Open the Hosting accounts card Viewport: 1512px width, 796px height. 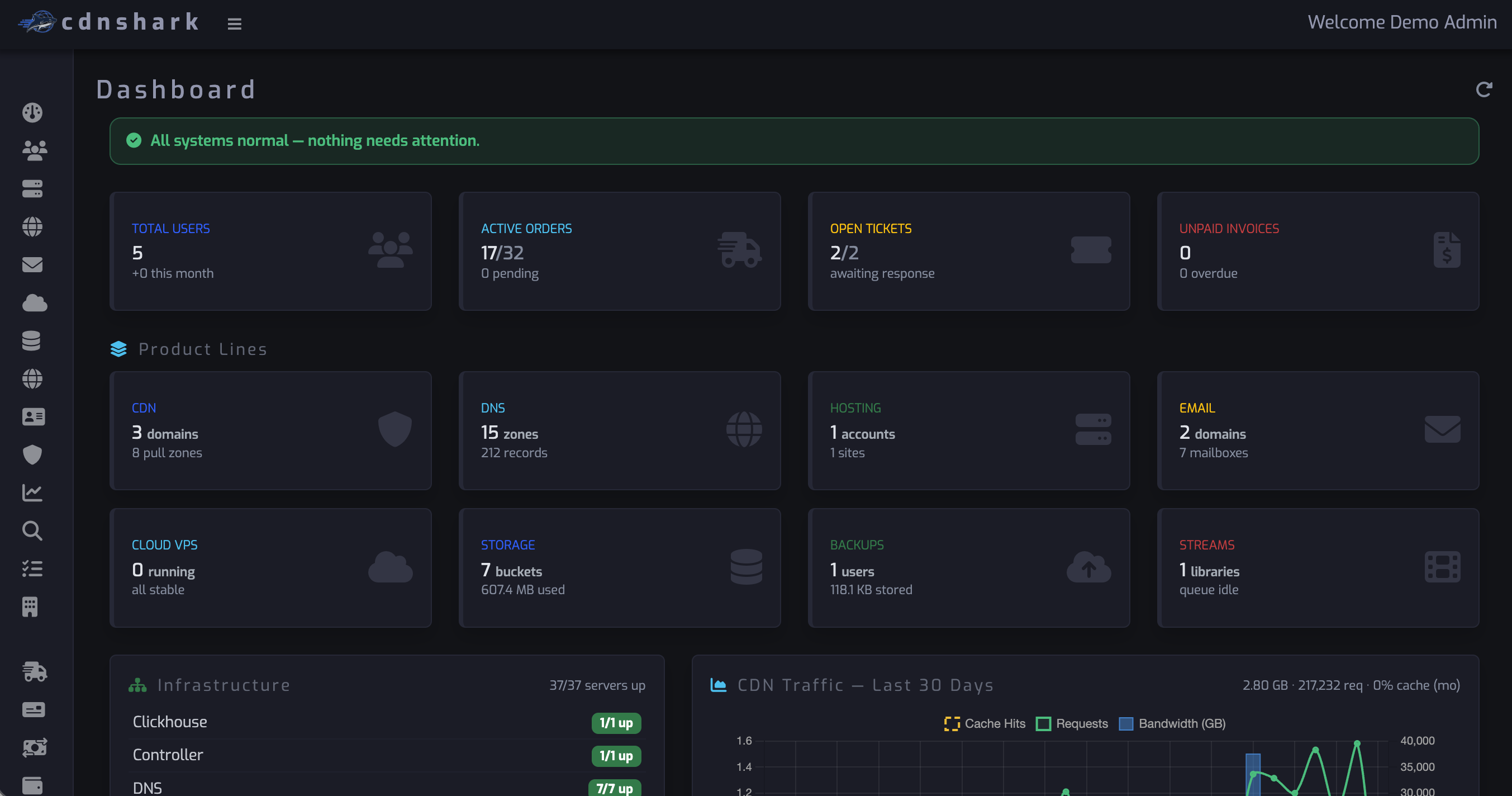[x=969, y=430]
